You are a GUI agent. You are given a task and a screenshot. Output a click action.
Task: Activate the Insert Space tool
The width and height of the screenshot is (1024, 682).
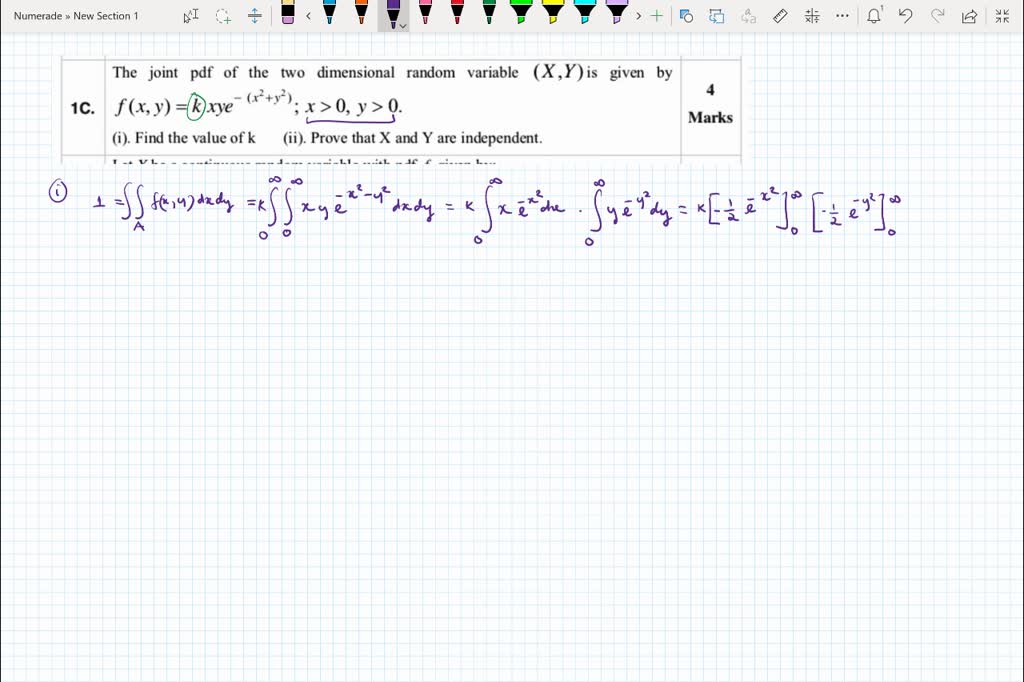tap(253, 16)
